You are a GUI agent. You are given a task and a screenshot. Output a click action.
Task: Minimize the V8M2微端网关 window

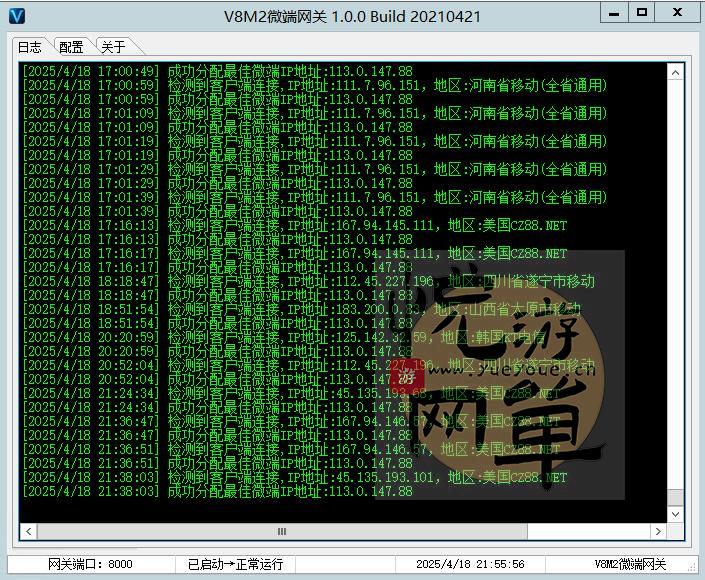coord(616,13)
